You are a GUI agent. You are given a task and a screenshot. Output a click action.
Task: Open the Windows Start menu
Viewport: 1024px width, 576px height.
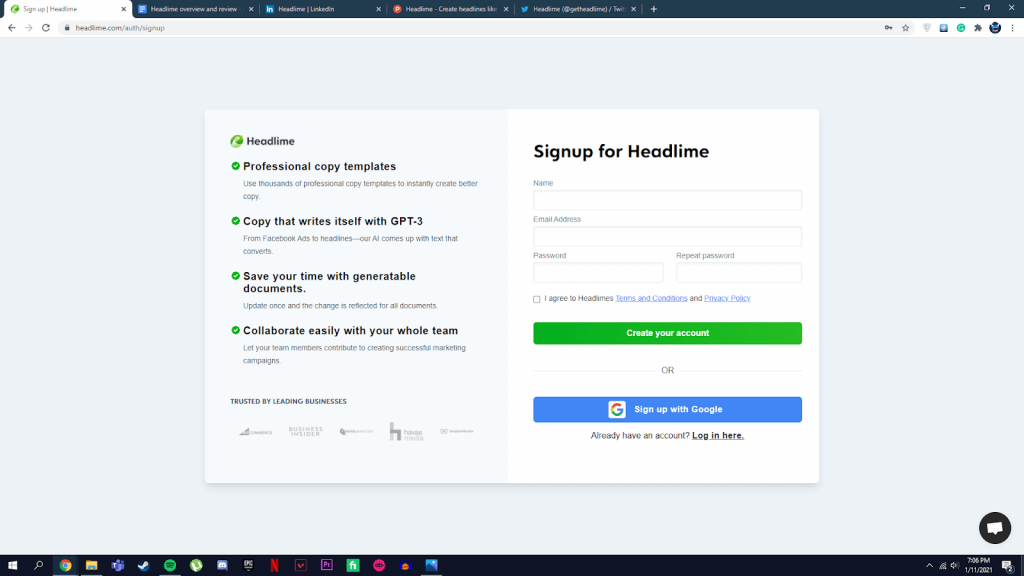click(12, 566)
